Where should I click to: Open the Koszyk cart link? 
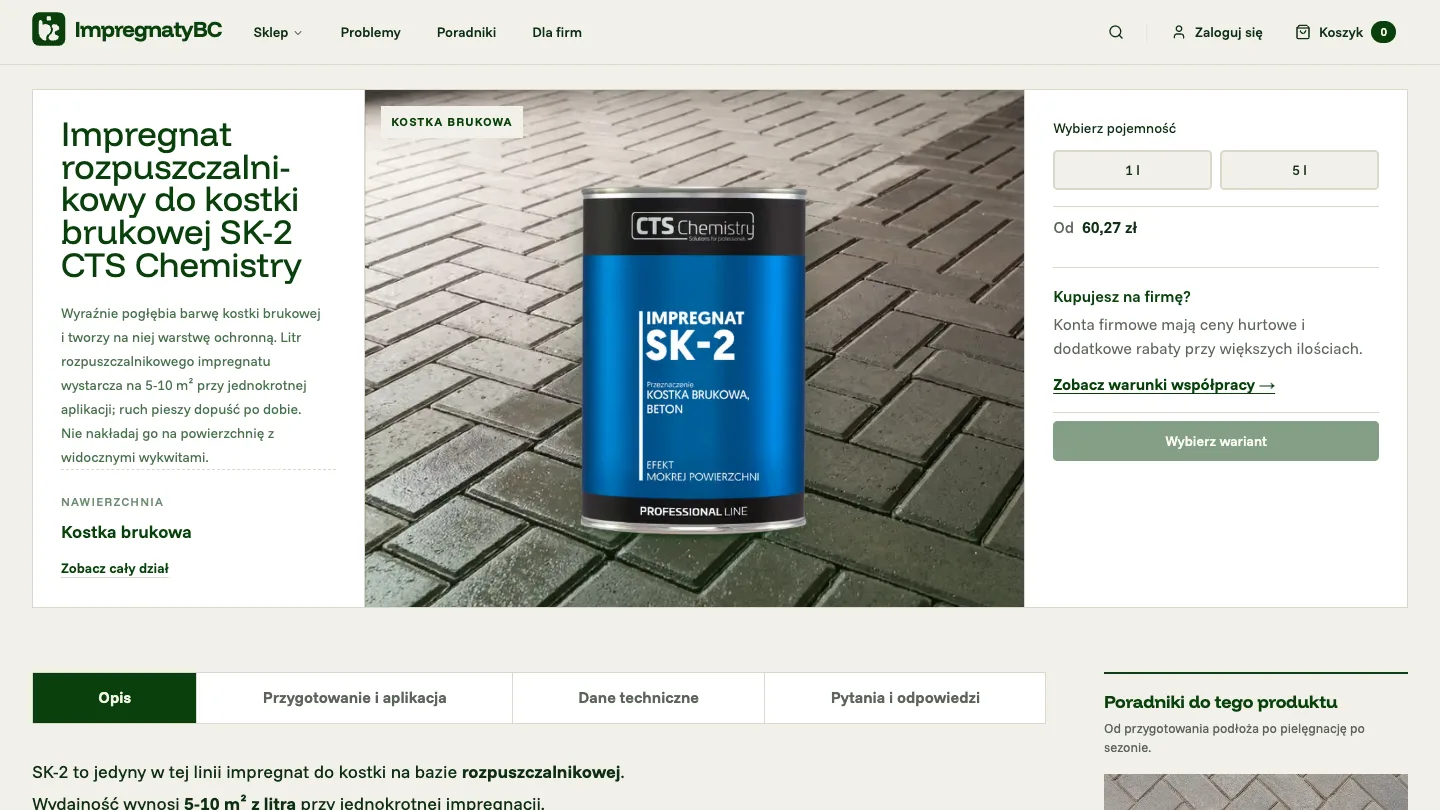click(1341, 32)
